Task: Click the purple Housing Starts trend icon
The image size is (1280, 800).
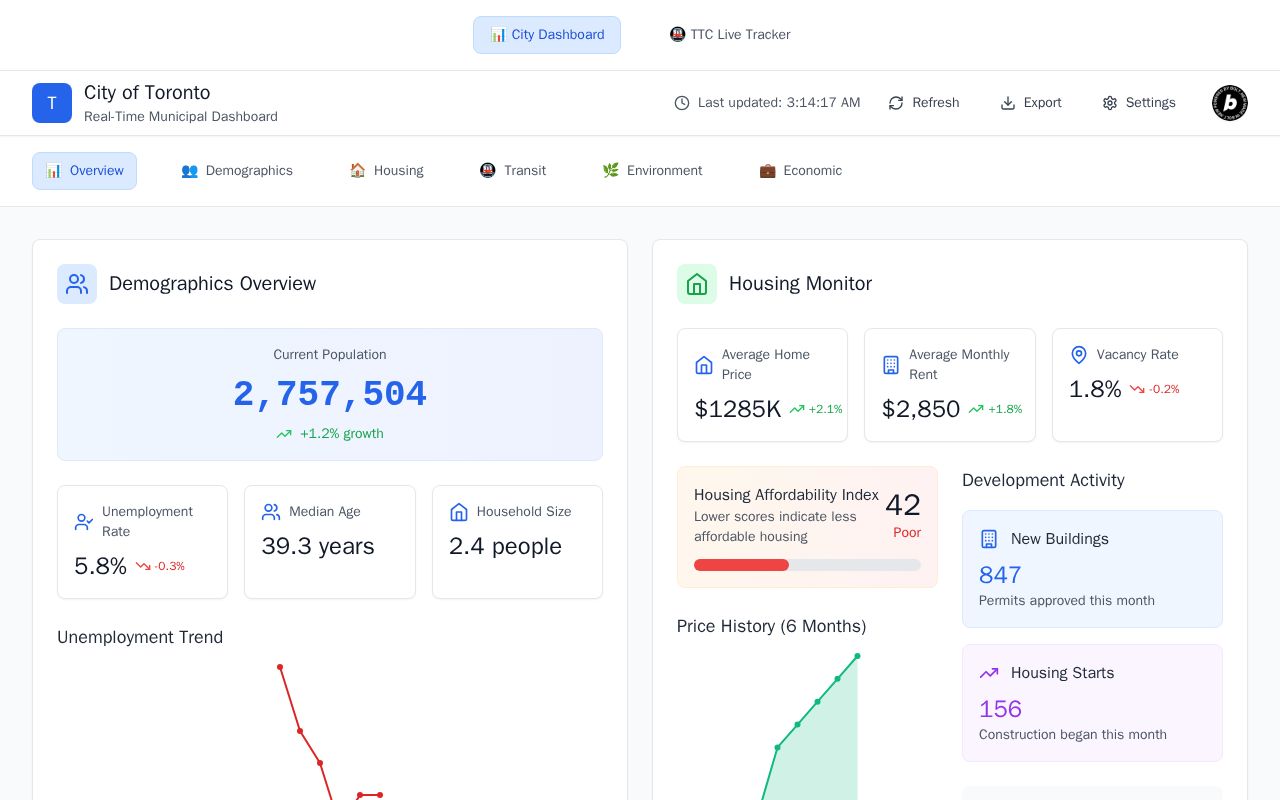Action: (x=989, y=673)
